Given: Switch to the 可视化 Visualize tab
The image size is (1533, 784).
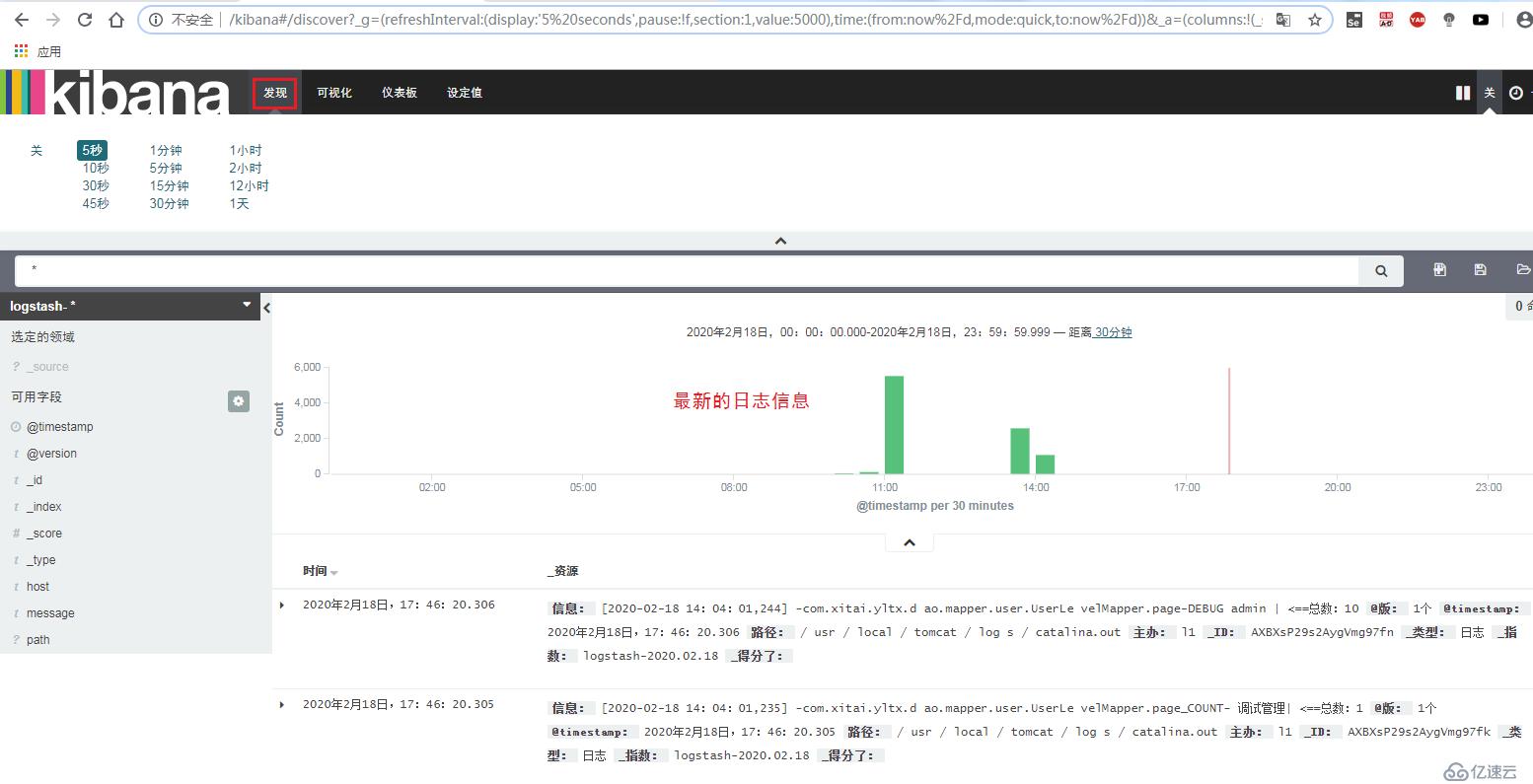Looking at the screenshot, I should pyautogui.click(x=334, y=93).
